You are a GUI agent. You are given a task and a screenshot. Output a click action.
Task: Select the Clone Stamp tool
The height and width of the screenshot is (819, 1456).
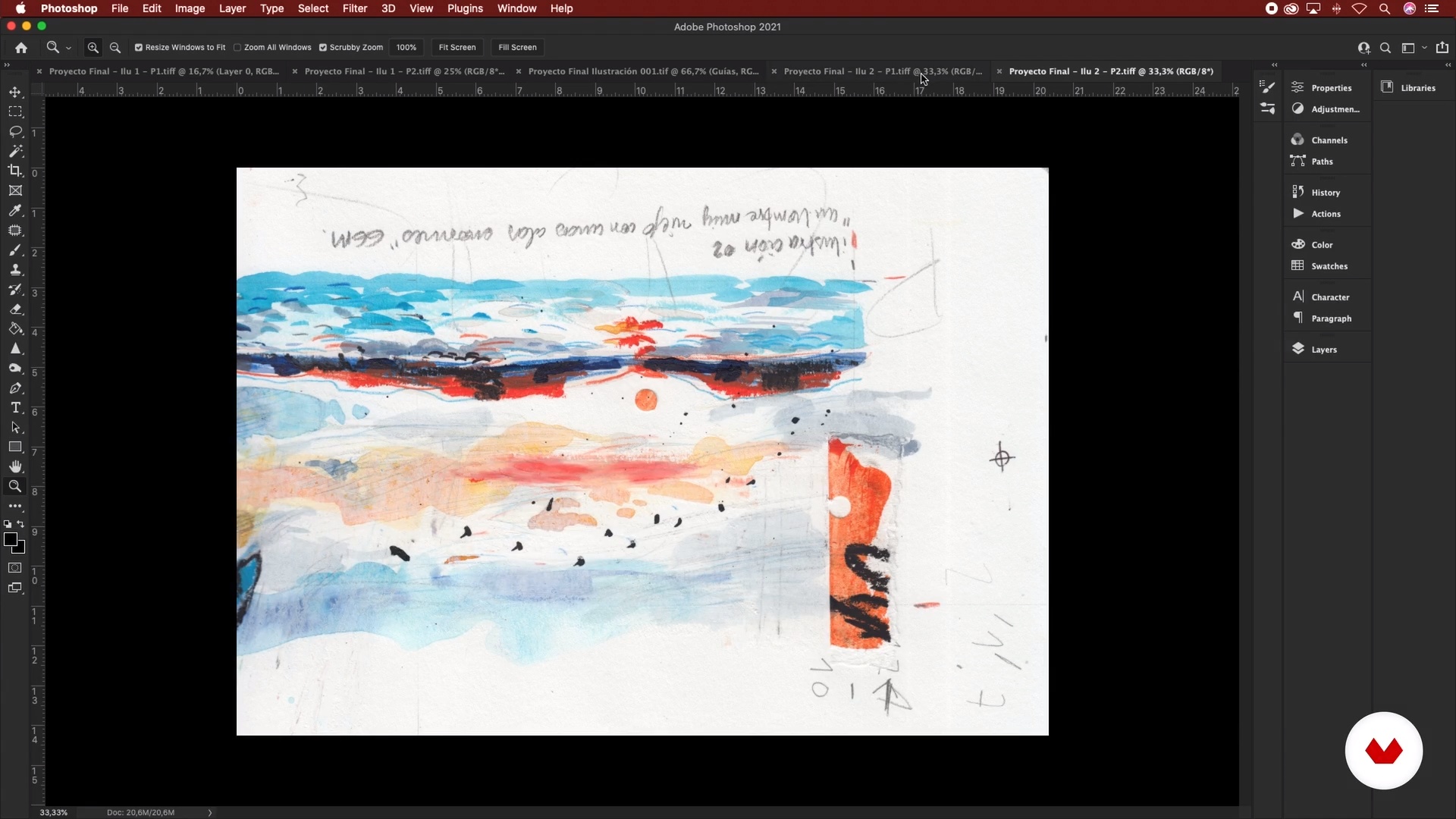click(x=15, y=270)
